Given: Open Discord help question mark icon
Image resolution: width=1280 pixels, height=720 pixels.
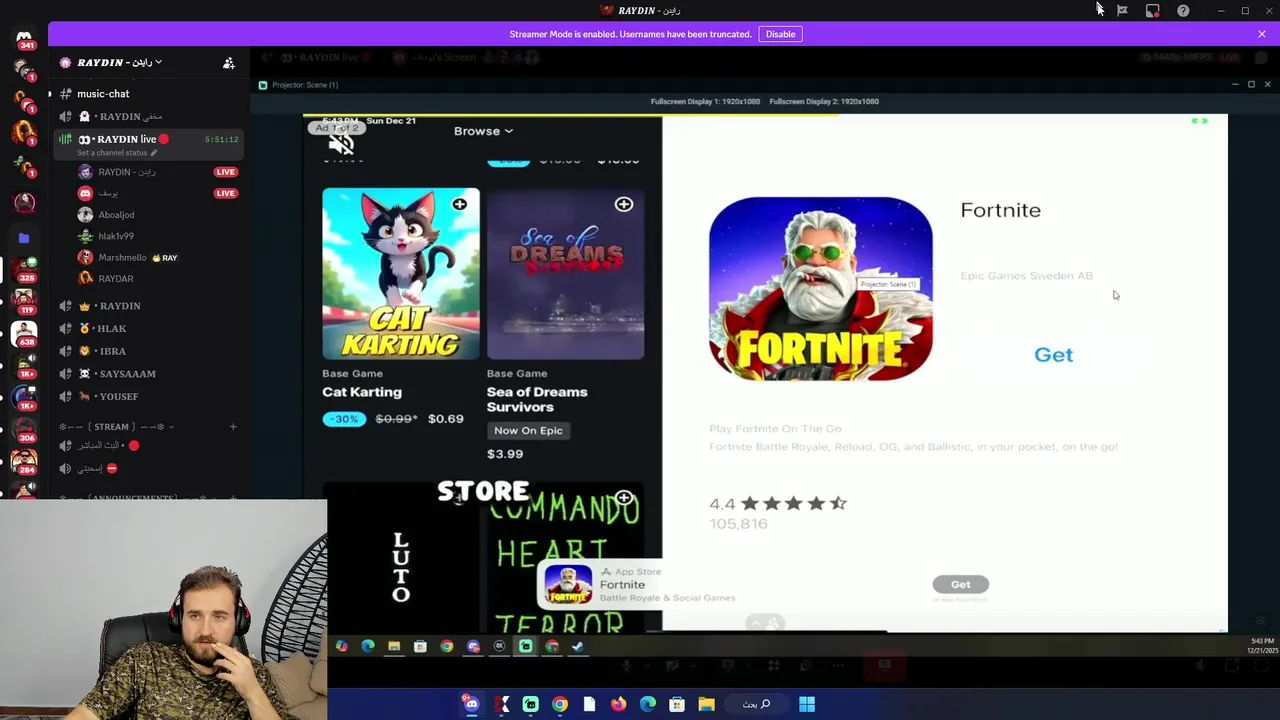Looking at the screenshot, I should coord(1183,10).
